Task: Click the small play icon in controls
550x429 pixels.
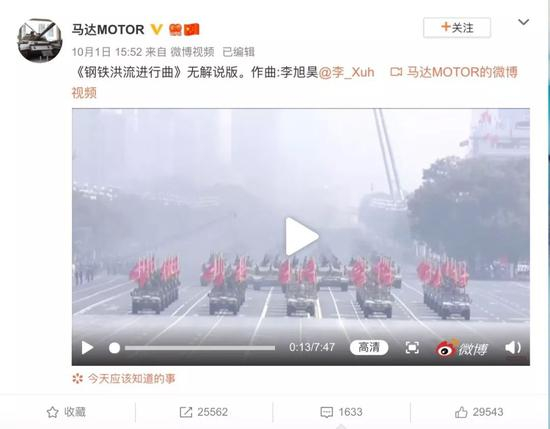Action: click(x=87, y=348)
